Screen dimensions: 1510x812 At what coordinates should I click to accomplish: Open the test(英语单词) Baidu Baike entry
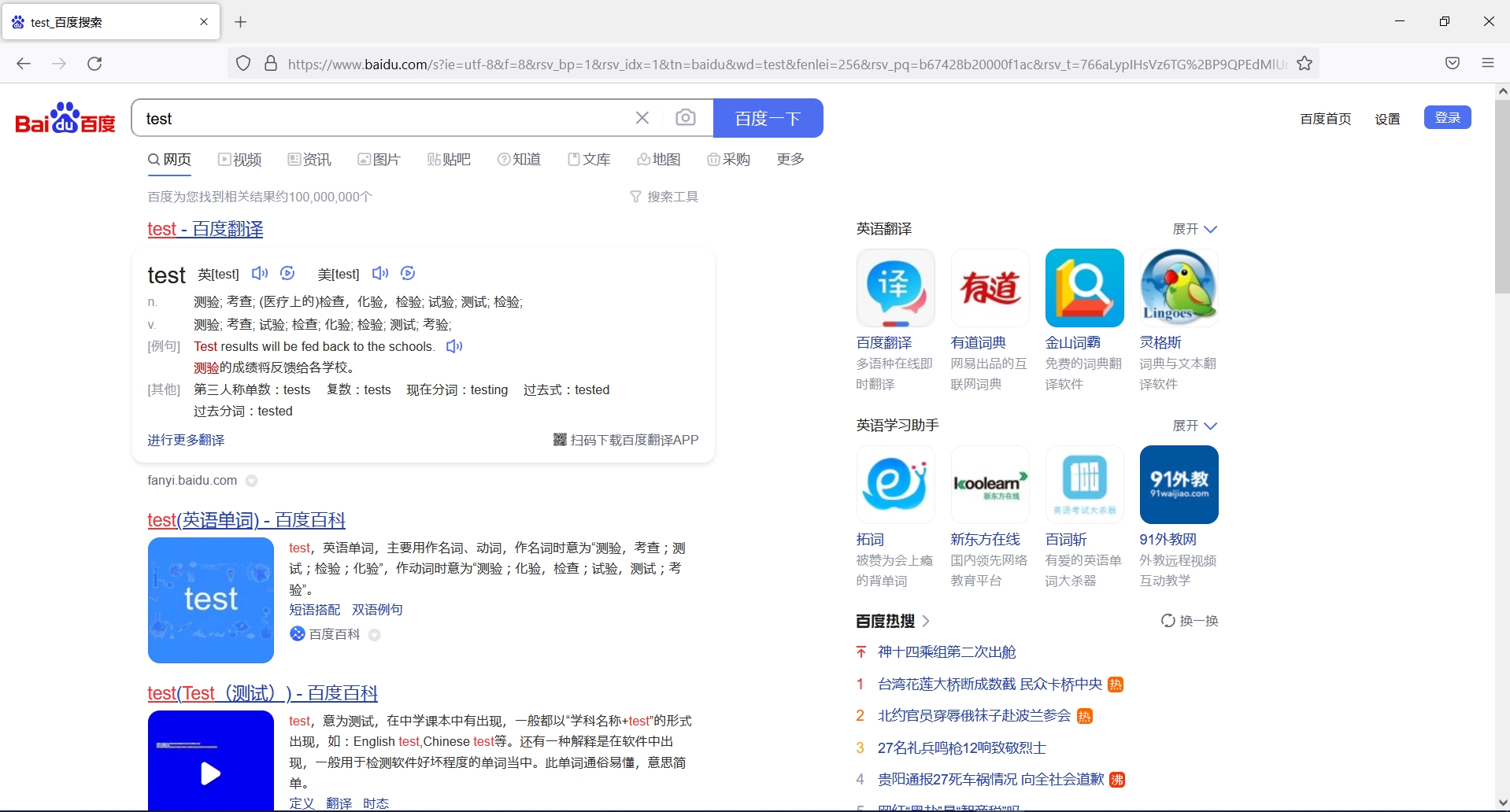coord(245,520)
